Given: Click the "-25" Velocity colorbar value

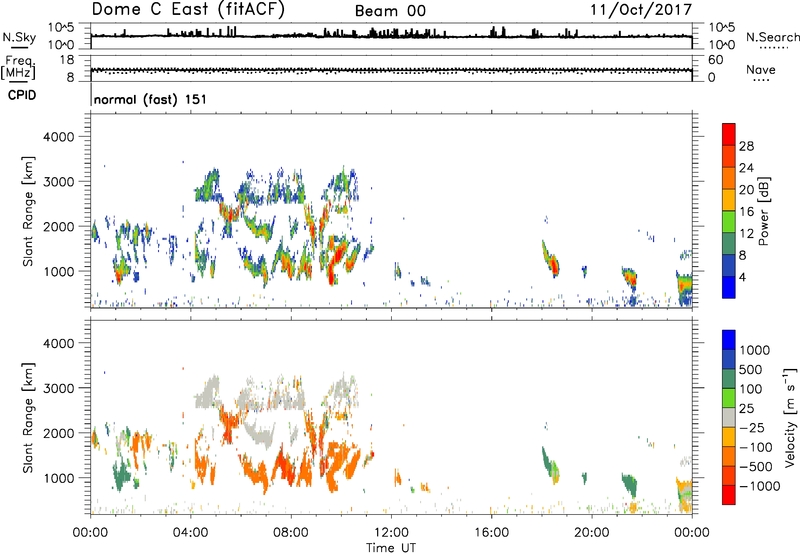Looking at the screenshot, I should 752,428.
